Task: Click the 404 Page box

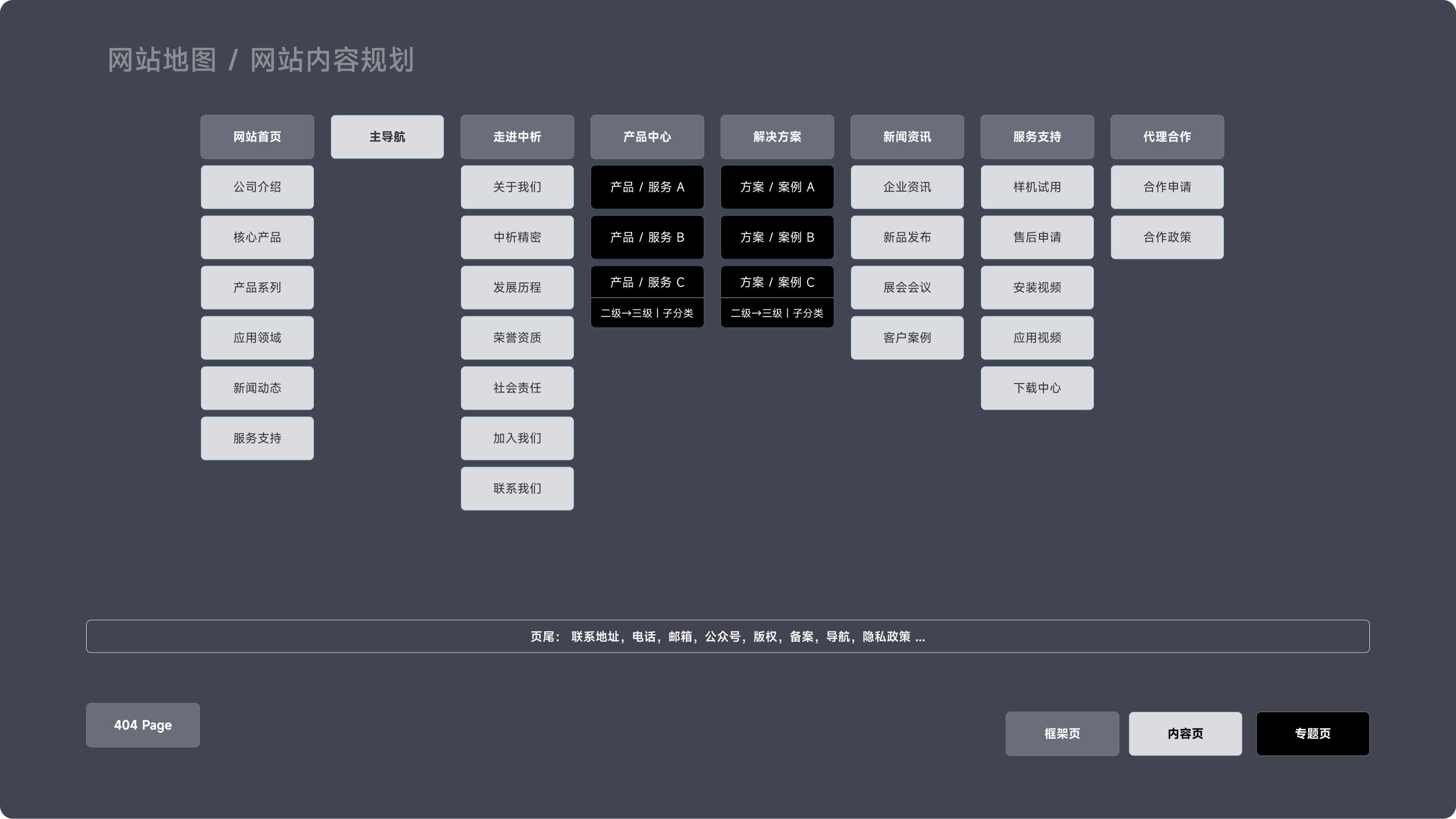Action: [143, 725]
